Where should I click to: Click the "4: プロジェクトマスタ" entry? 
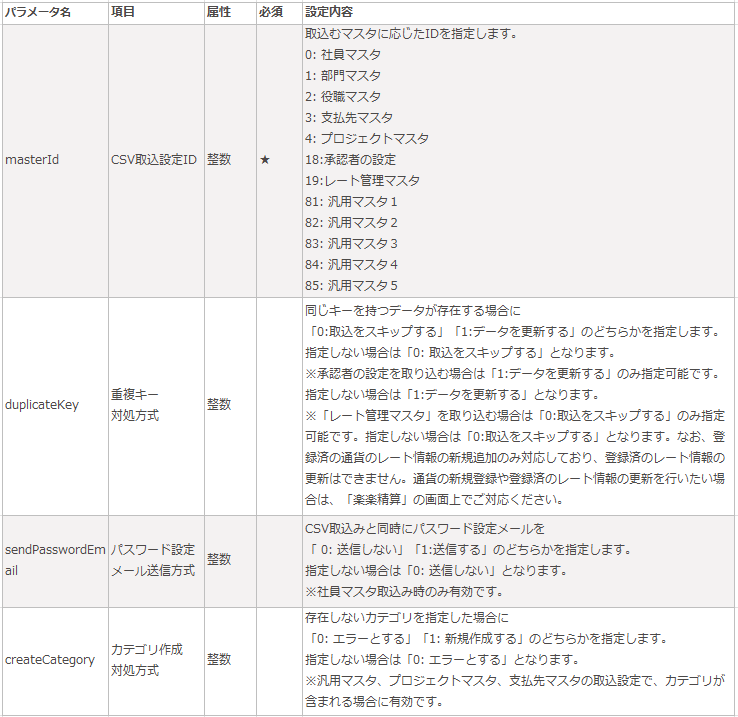click(x=367, y=138)
